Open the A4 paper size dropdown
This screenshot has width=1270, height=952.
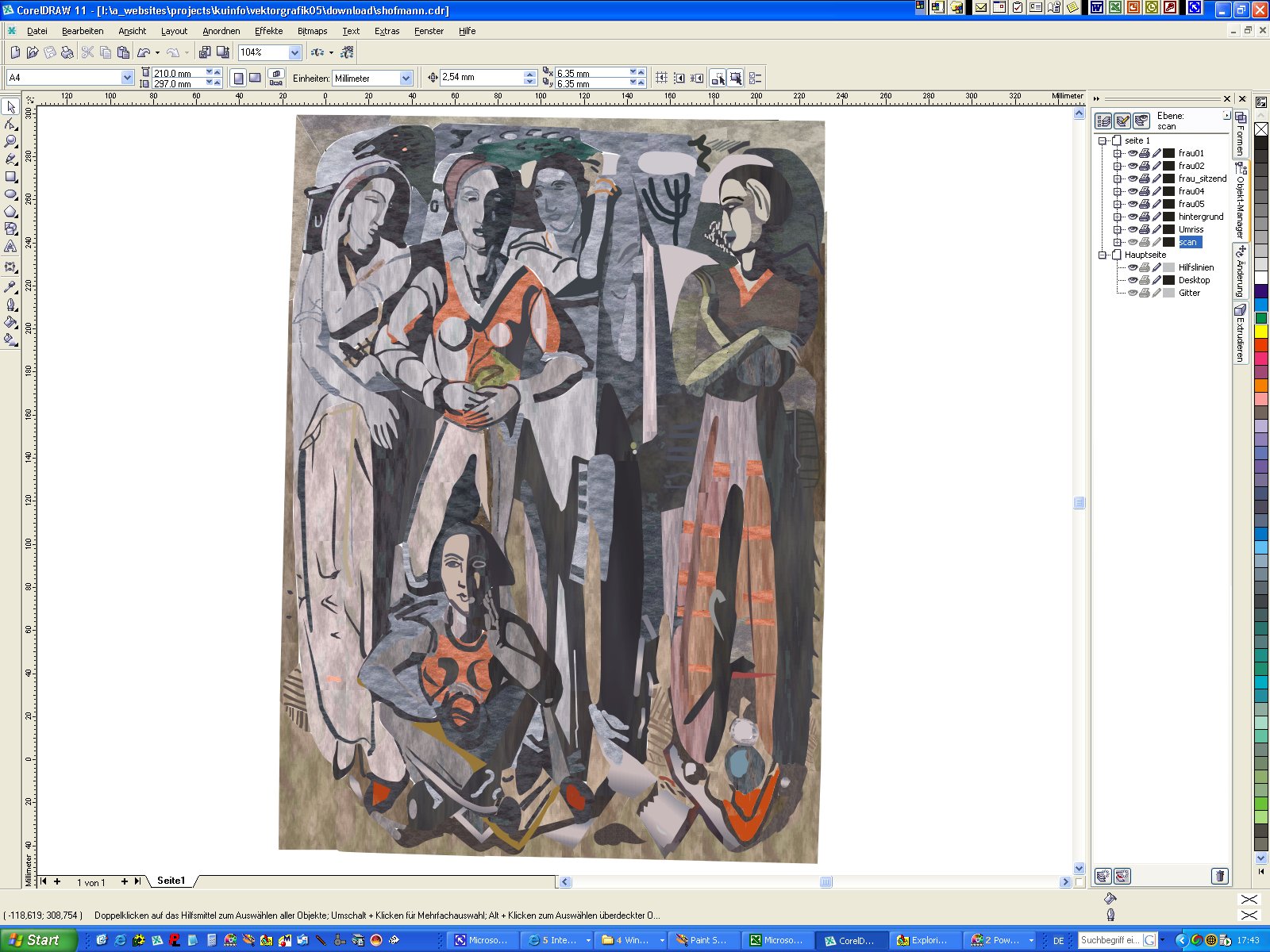click(127, 78)
